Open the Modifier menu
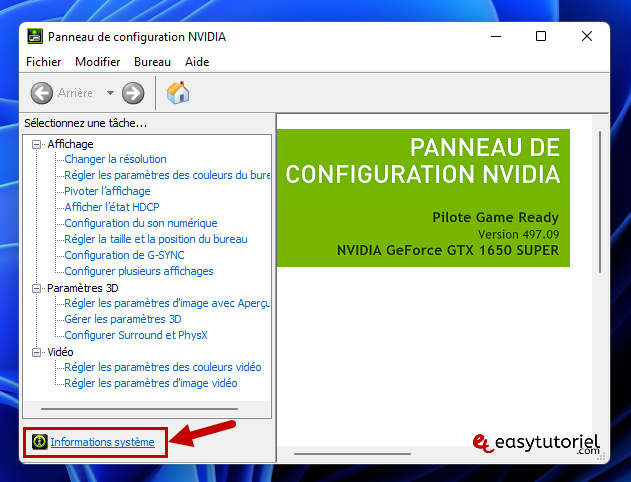Image resolution: width=631 pixels, height=482 pixels. (98, 62)
